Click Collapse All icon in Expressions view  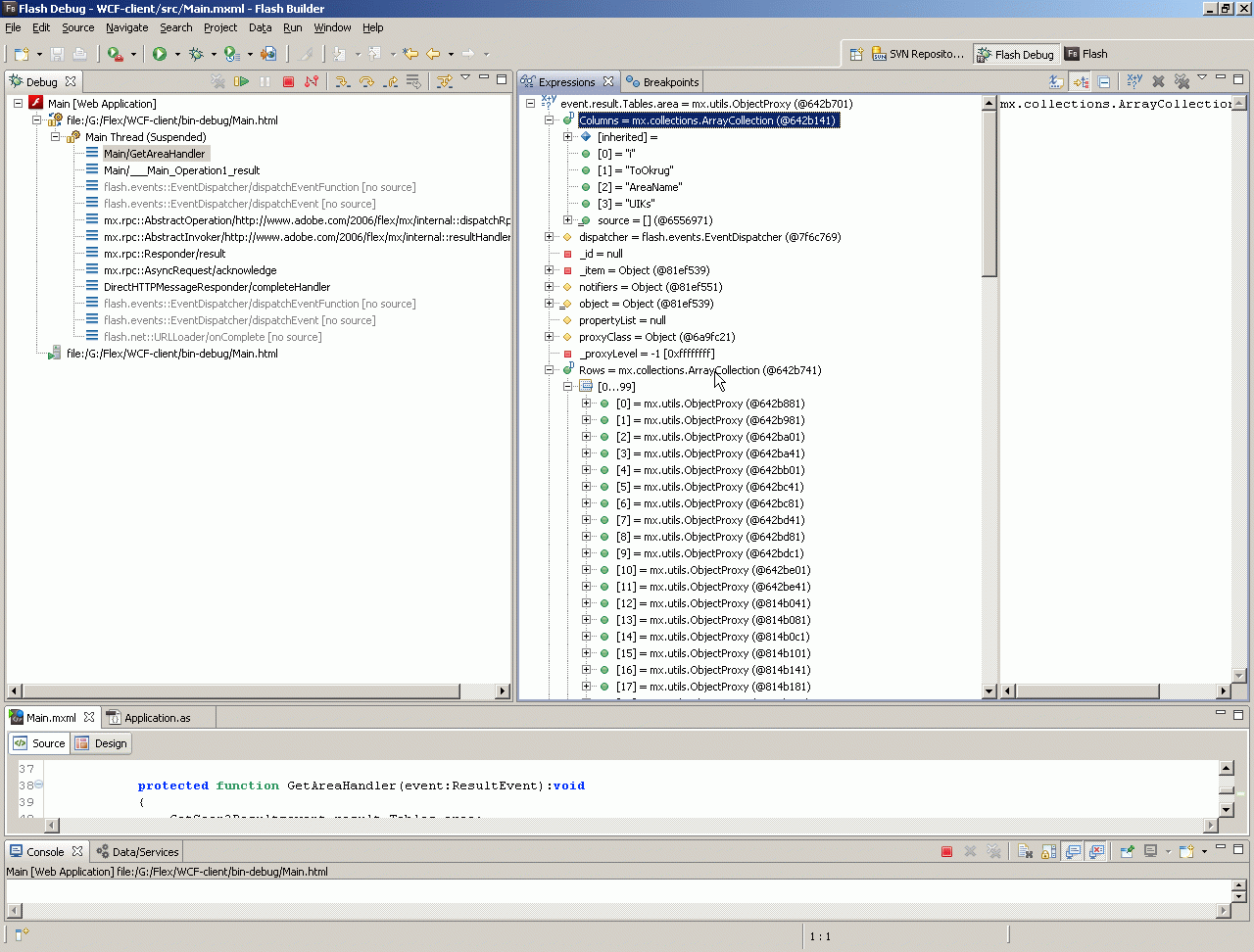coord(1103,81)
